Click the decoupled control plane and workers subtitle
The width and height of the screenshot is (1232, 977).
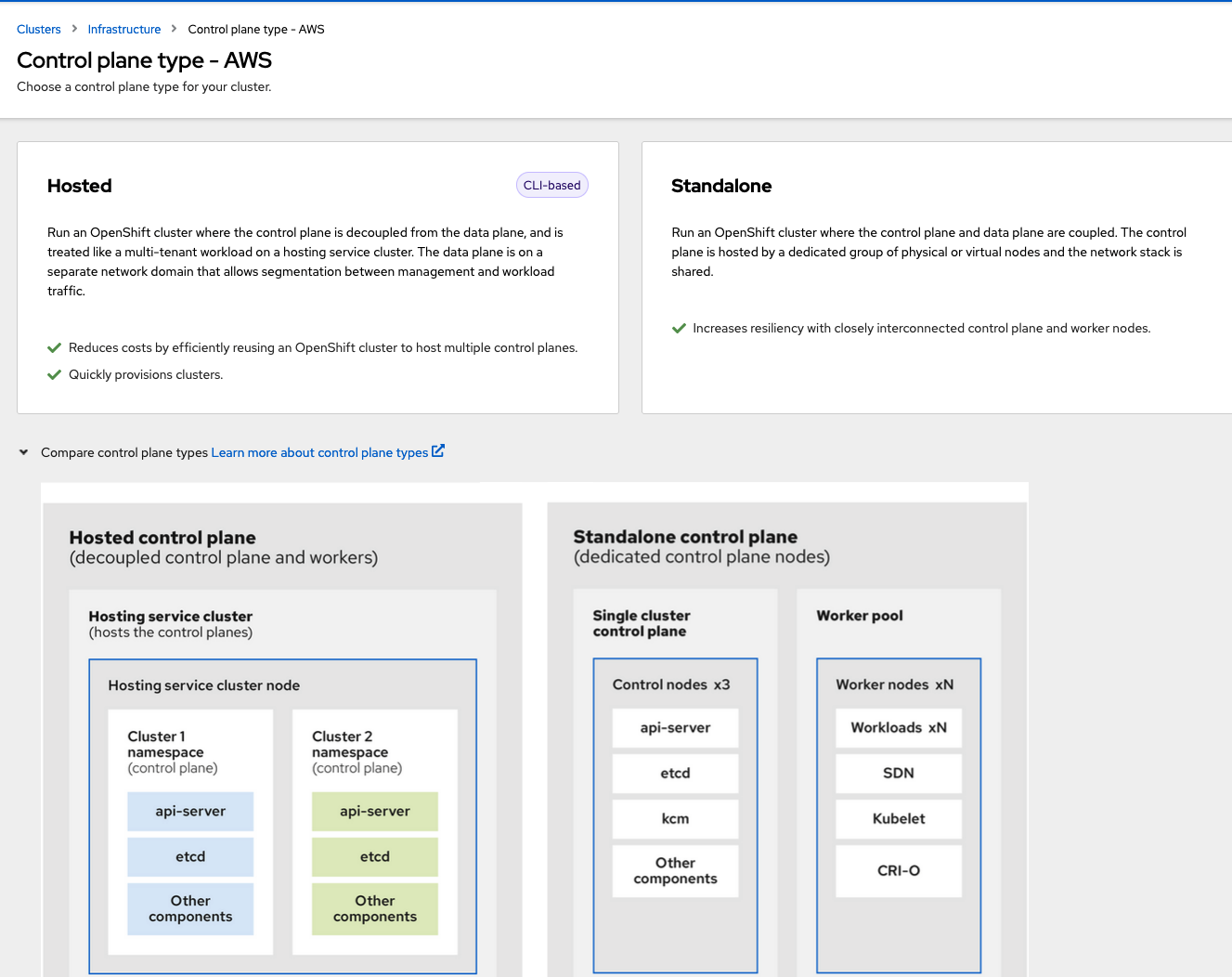[x=224, y=558]
